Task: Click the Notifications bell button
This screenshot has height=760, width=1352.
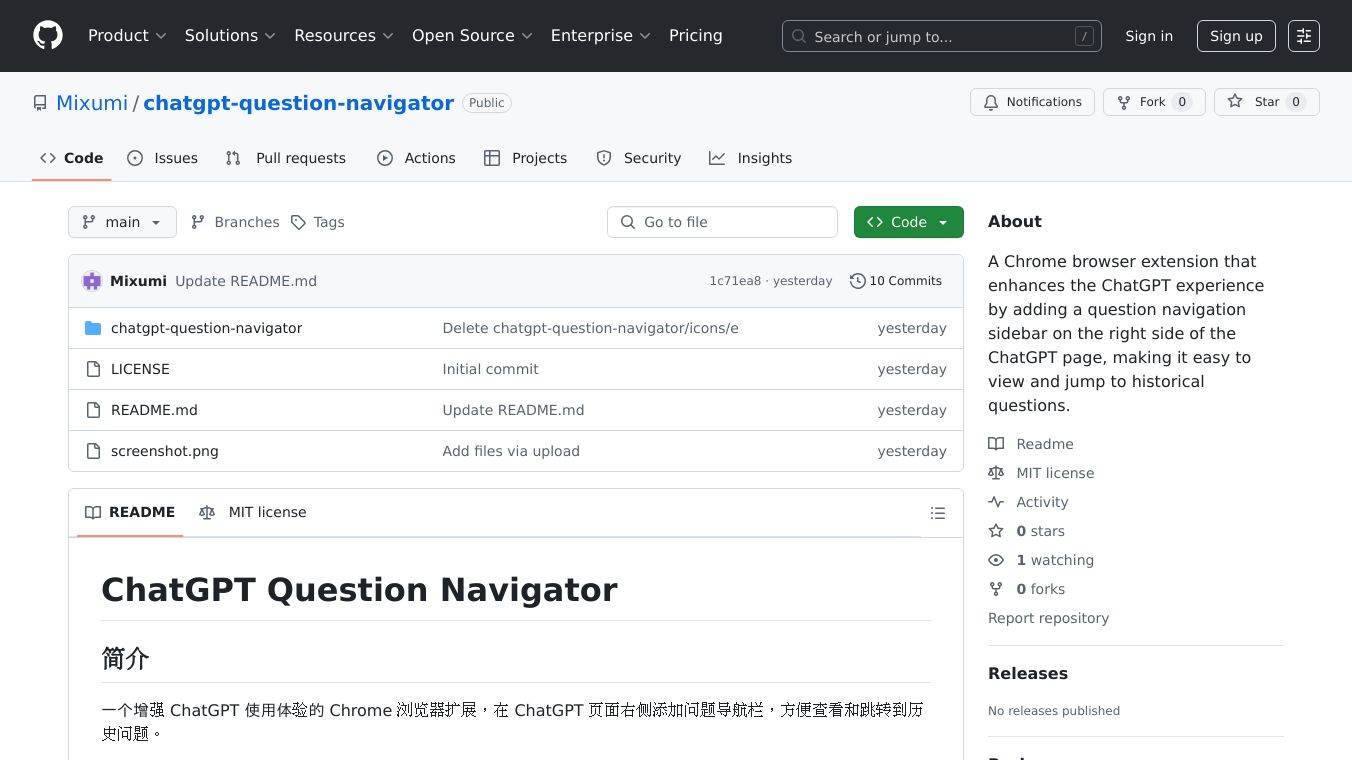Action: click(1032, 102)
